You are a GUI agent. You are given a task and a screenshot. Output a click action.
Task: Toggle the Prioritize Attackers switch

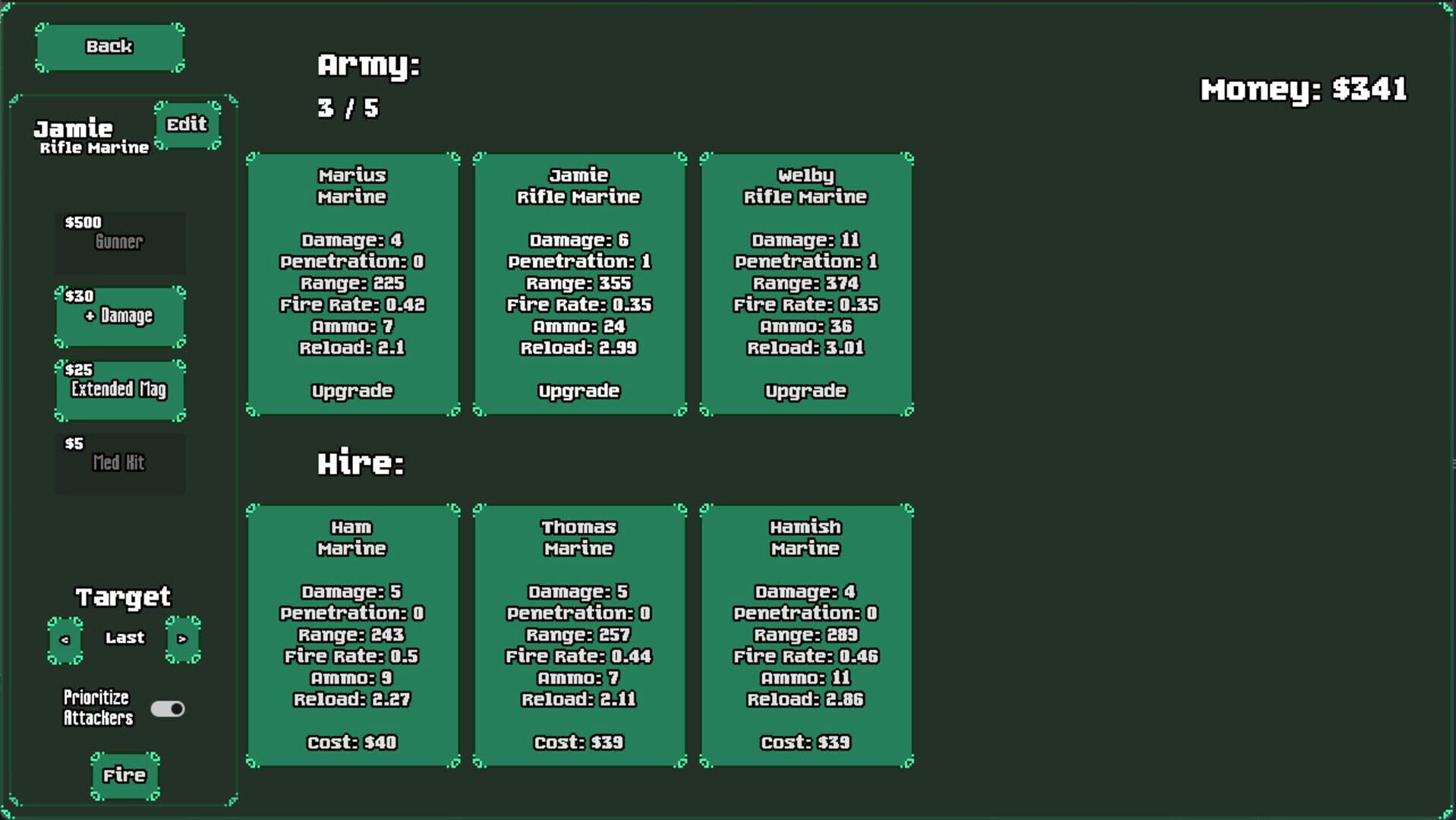click(168, 708)
